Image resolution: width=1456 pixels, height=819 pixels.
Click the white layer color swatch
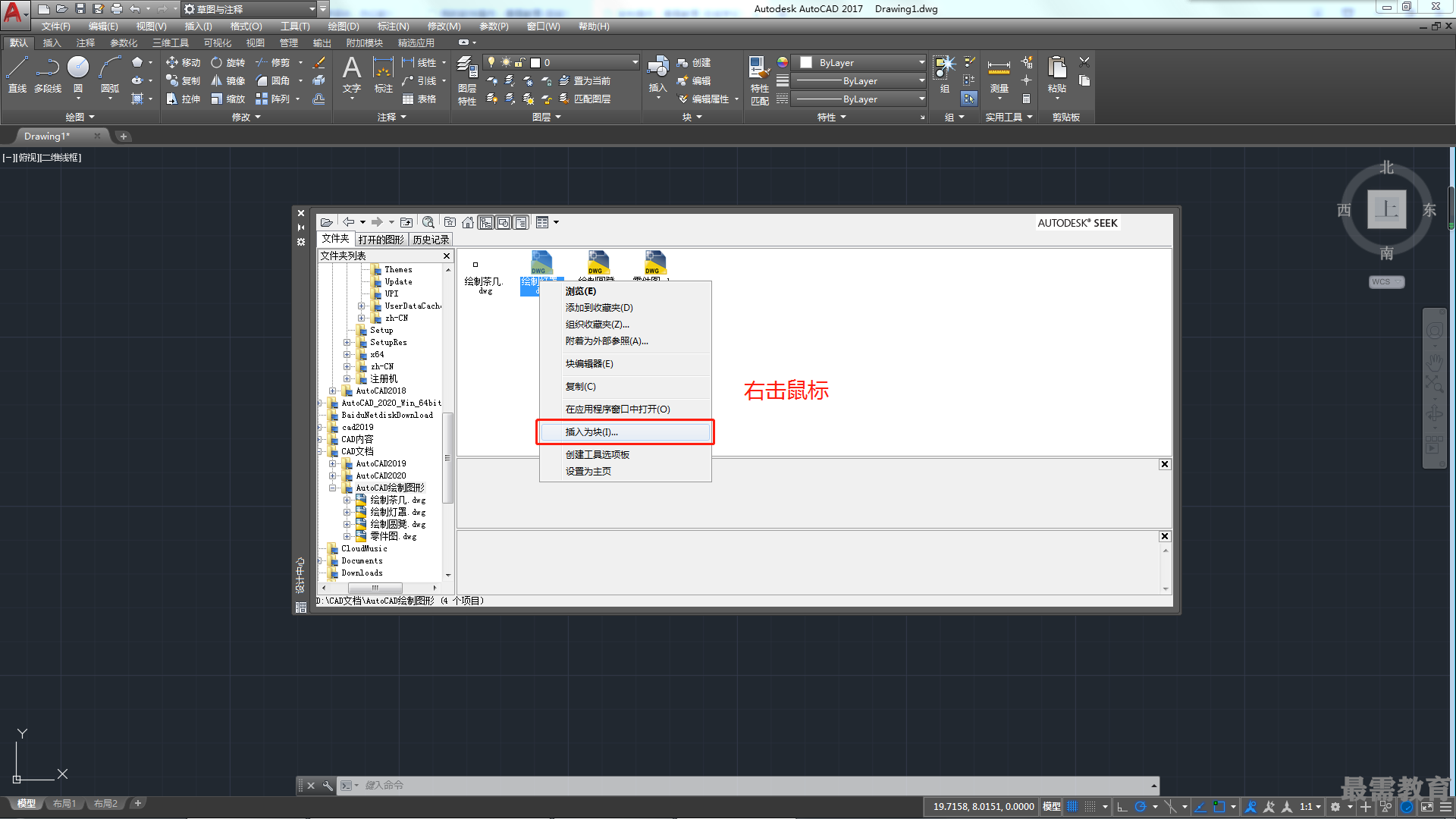point(535,63)
